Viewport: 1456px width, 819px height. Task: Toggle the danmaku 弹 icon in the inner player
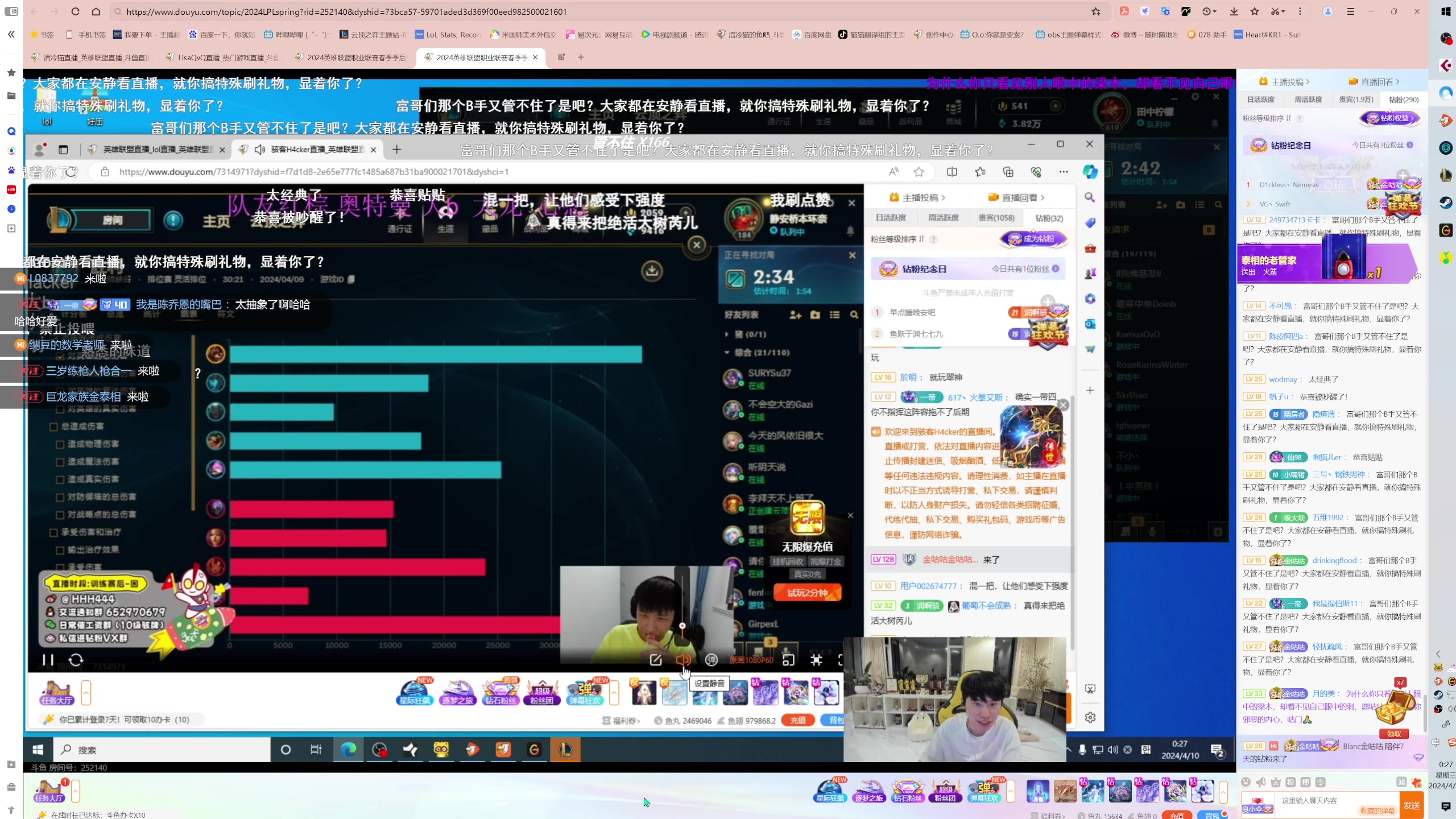click(711, 660)
